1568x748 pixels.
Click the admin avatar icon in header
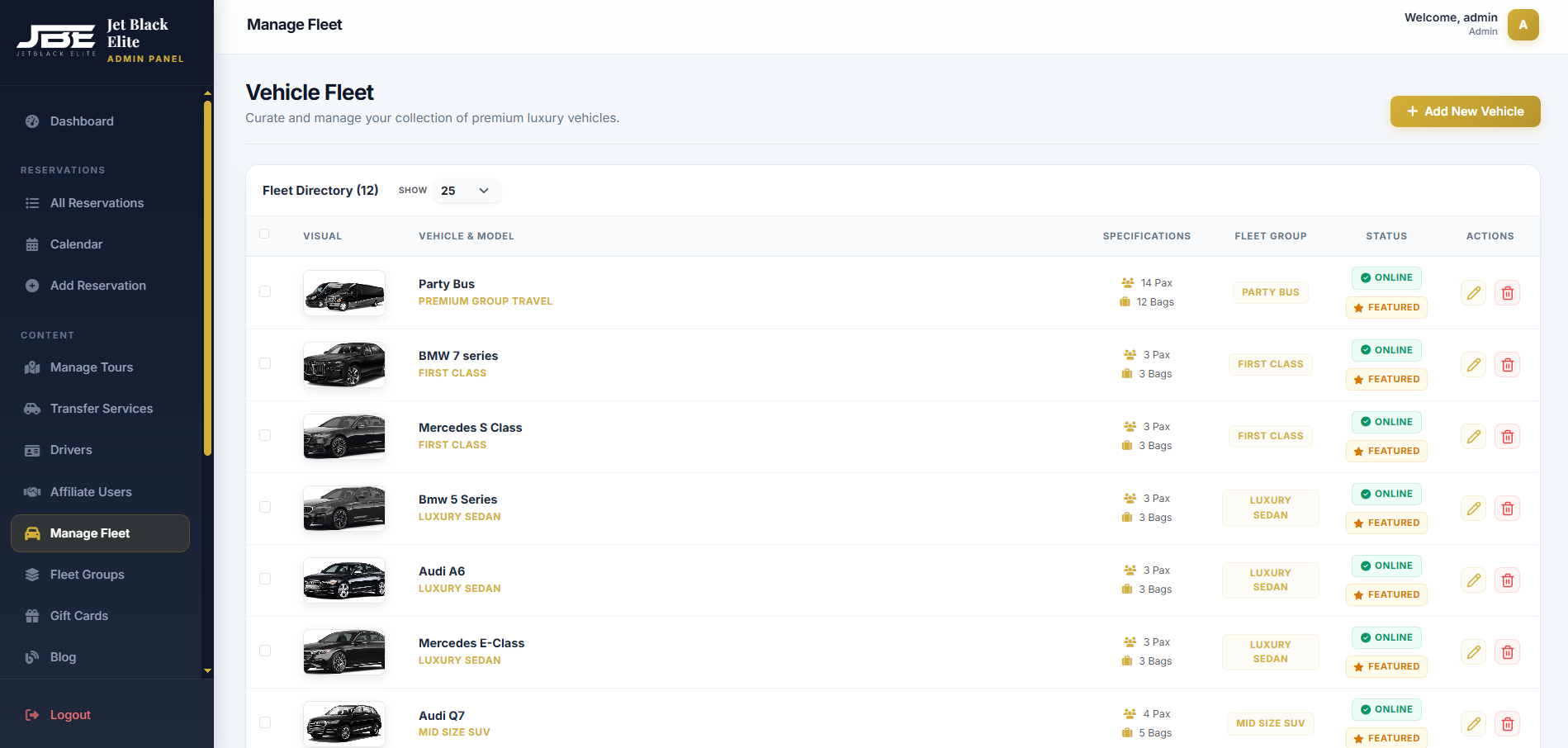[x=1523, y=25]
